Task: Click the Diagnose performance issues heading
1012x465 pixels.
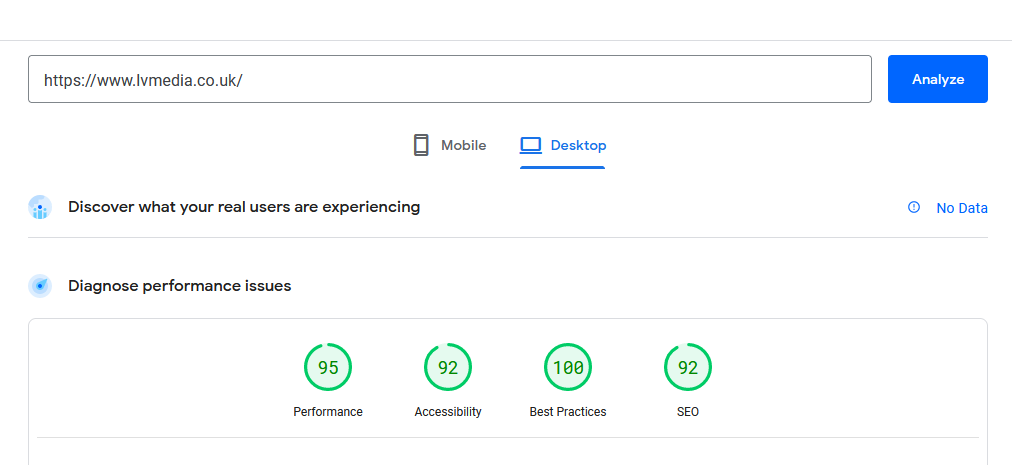Action: tap(179, 285)
